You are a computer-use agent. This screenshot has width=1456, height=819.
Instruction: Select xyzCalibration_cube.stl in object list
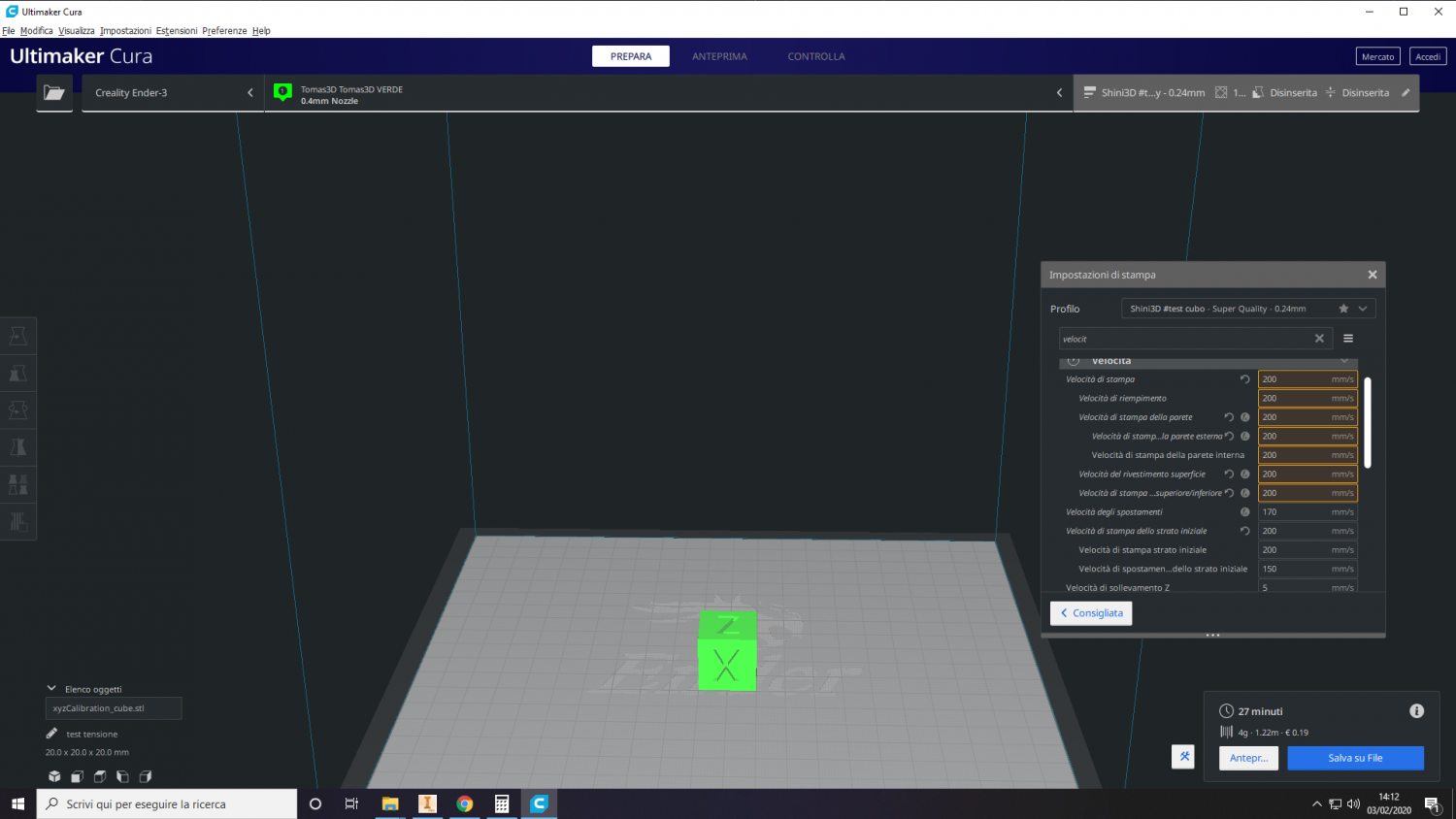(114, 708)
